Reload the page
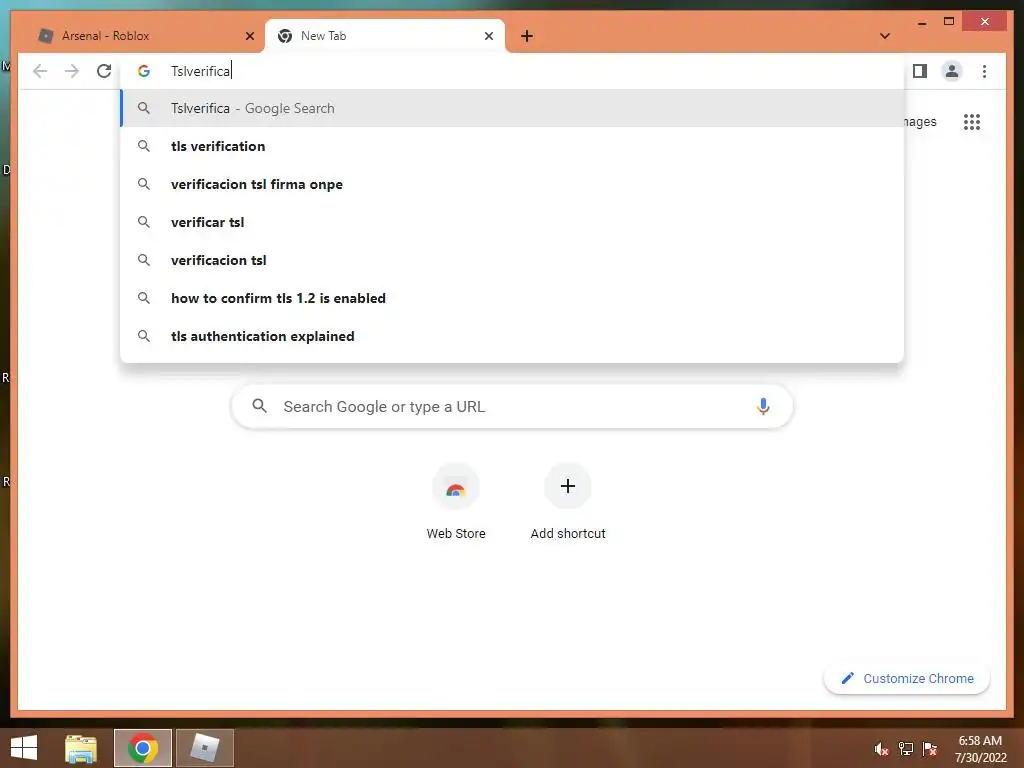 (x=104, y=71)
